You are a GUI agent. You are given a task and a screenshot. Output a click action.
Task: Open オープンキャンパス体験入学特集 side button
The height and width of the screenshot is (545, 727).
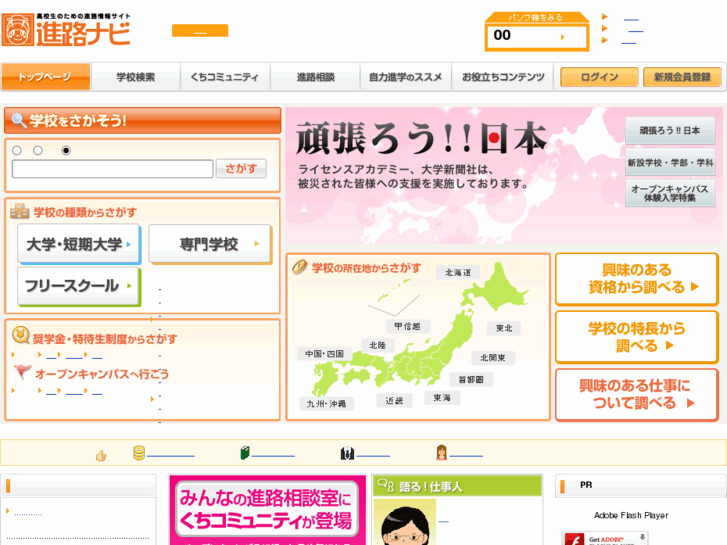[670, 193]
